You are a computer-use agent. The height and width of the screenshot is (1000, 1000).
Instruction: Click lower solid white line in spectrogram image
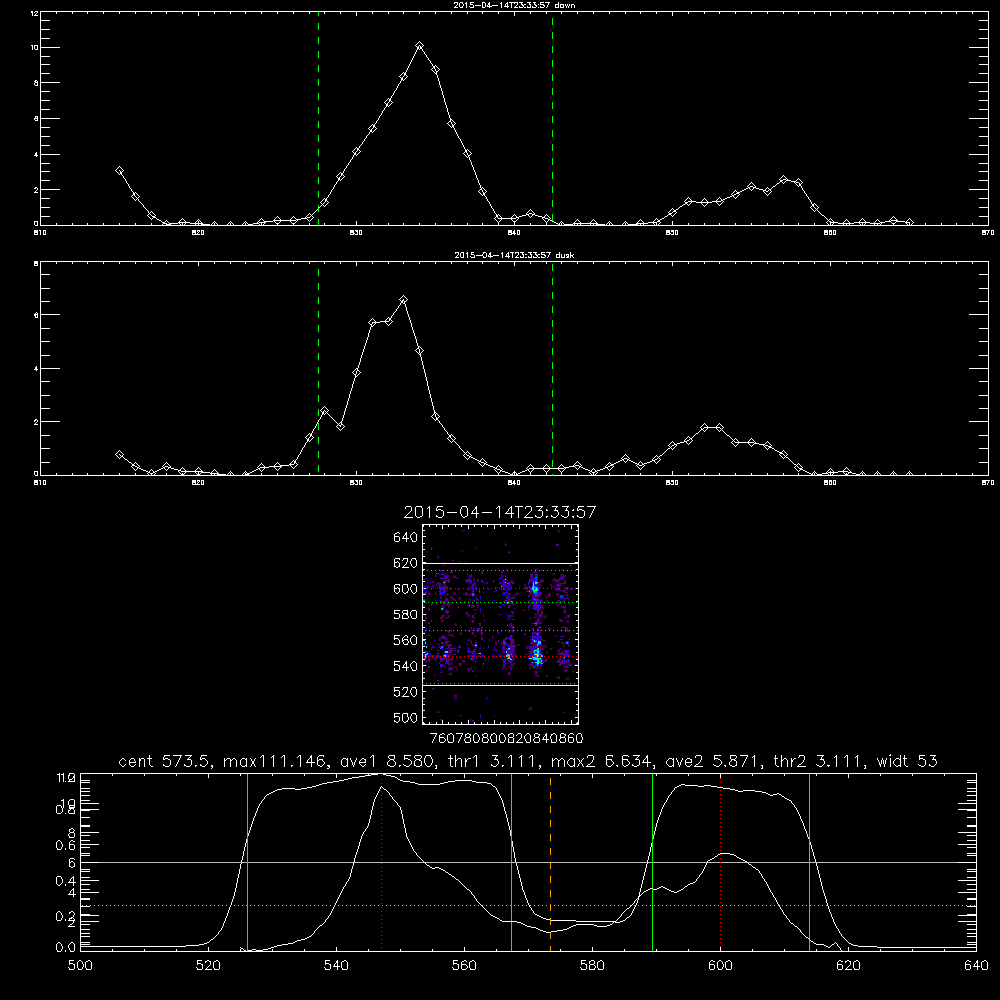[x=501, y=686]
